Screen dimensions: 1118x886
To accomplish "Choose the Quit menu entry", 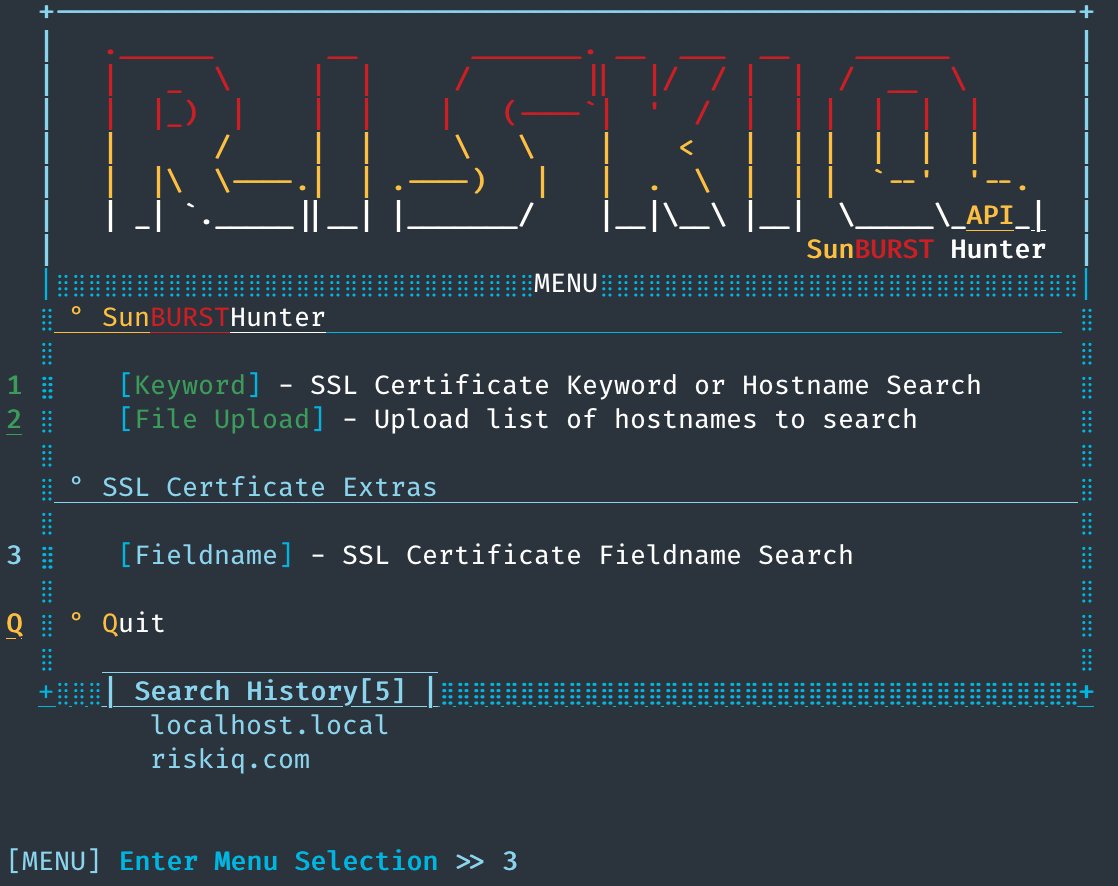I will pyautogui.click(x=133, y=624).
